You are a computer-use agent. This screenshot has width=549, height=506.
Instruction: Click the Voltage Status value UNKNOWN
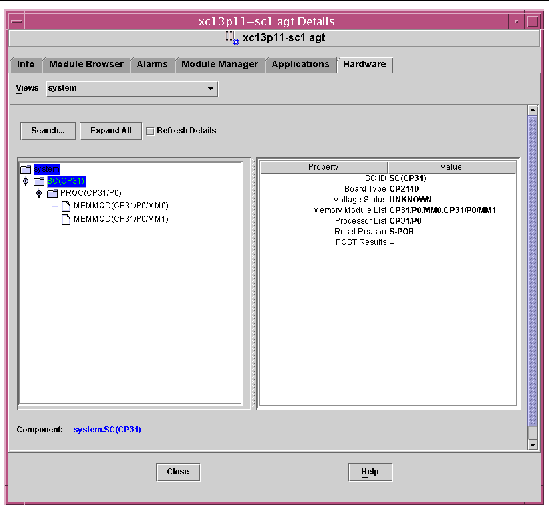pyautogui.click(x=410, y=200)
